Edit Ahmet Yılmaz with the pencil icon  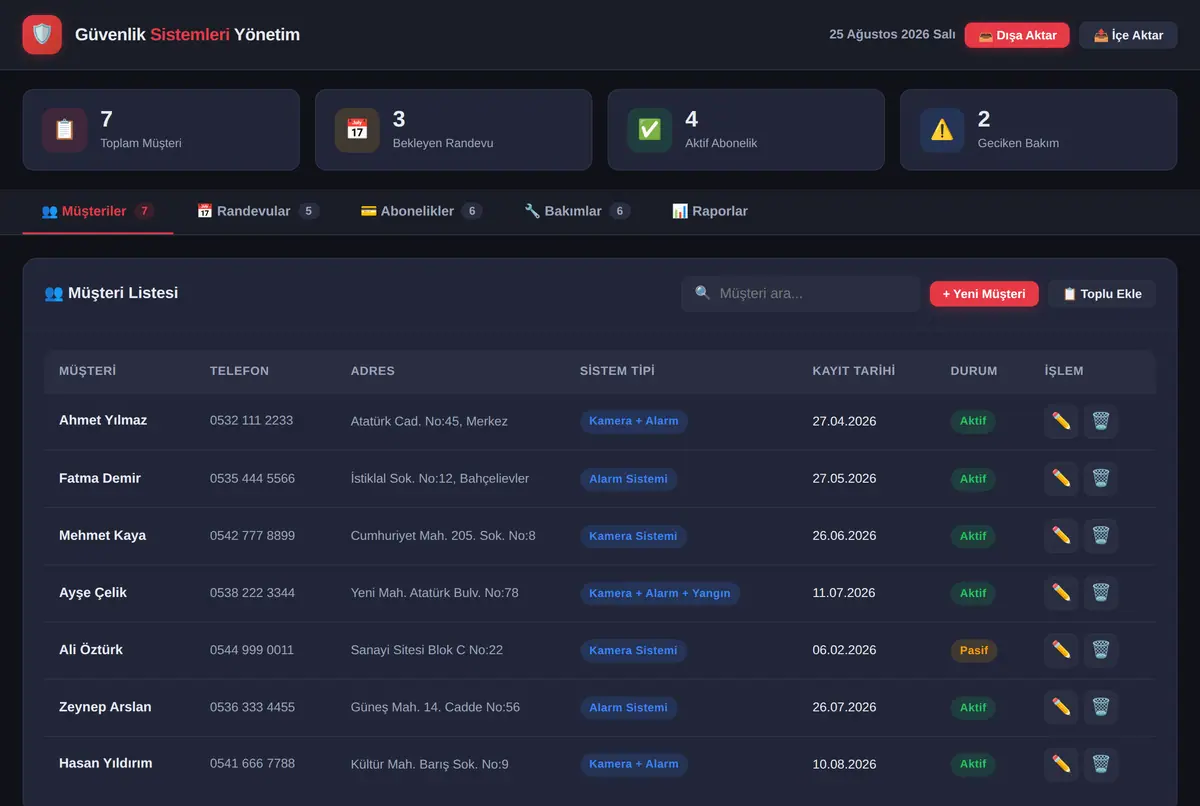pyautogui.click(x=1061, y=421)
